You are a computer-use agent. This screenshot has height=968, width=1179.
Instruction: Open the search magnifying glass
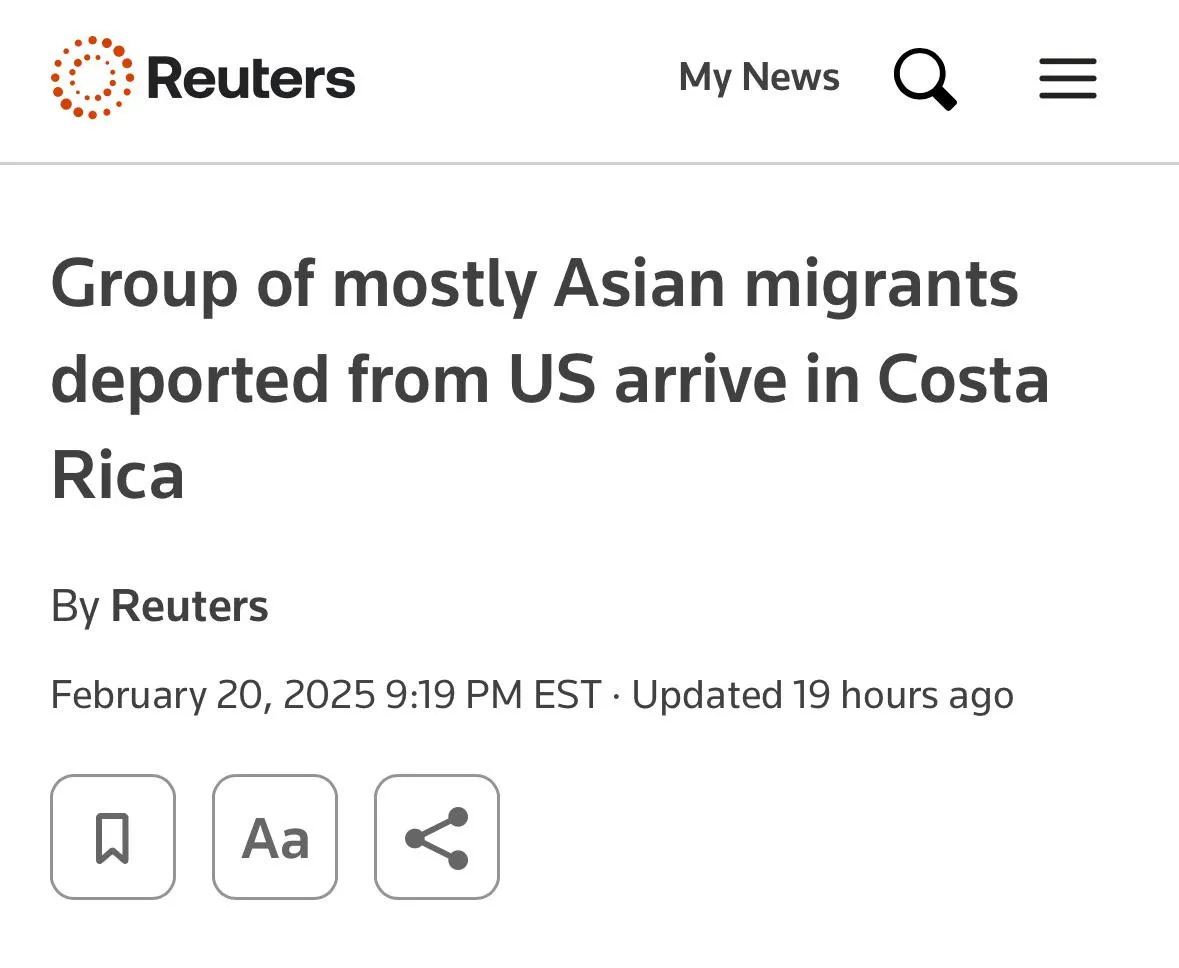coord(925,79)
